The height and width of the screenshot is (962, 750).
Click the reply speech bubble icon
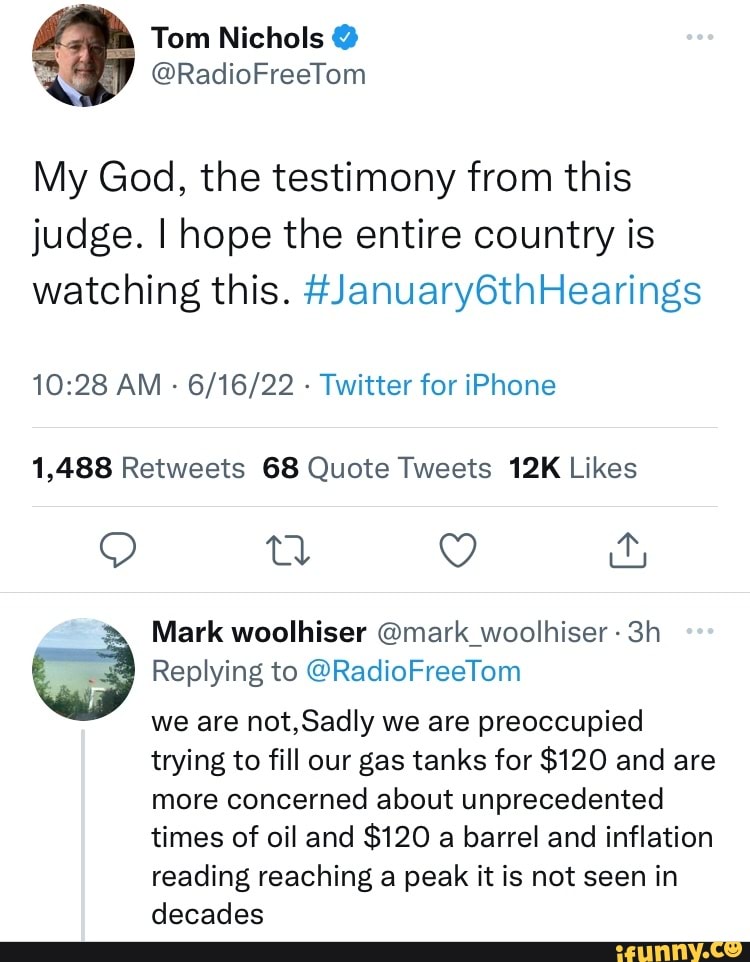pos(119,548)
